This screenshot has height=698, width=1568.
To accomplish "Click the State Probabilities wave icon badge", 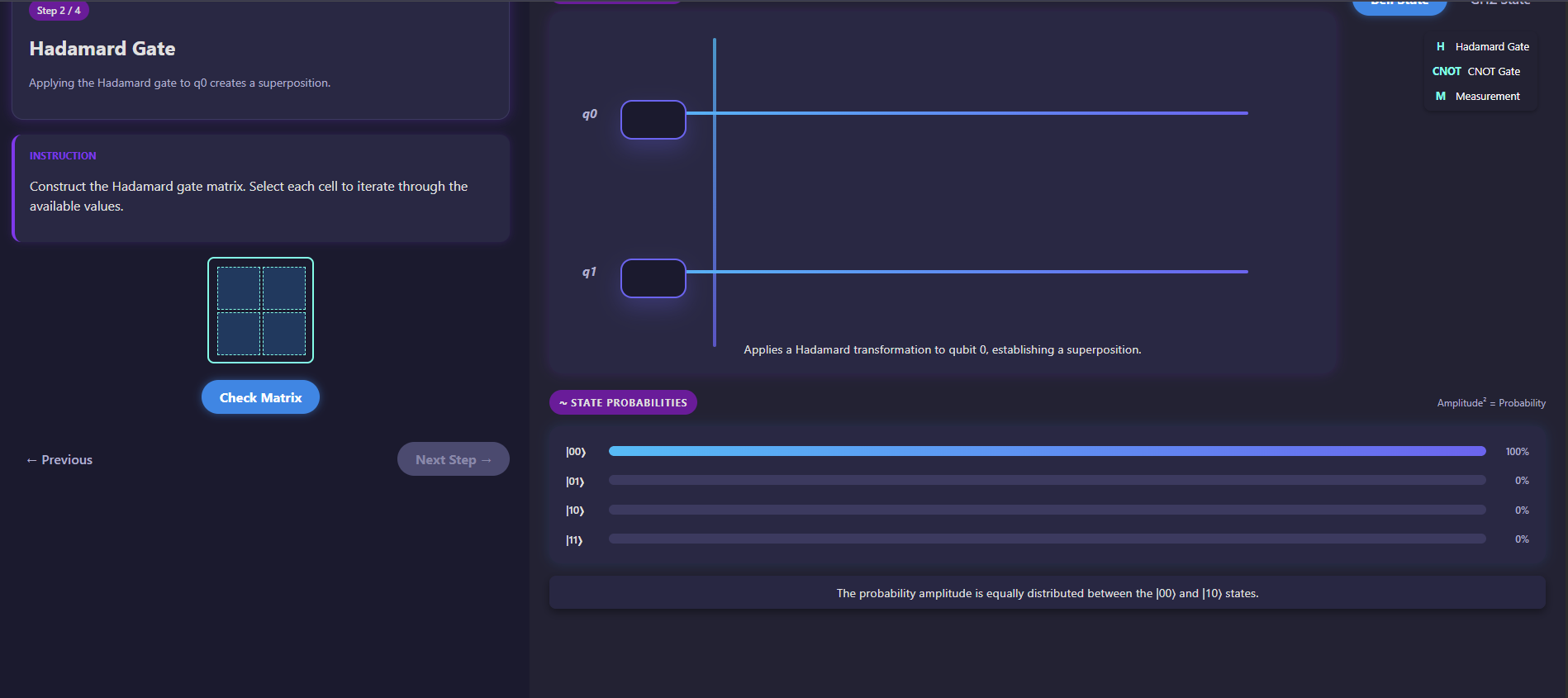I will pyautogui.click(x=623, y=403).
